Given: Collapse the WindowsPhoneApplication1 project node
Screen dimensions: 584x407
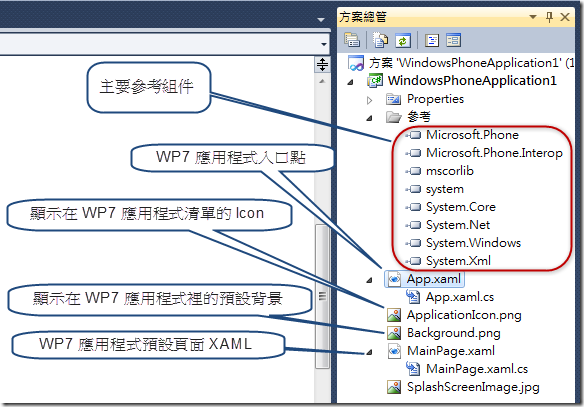Looking at the screenshot, I should click(350, 82).
